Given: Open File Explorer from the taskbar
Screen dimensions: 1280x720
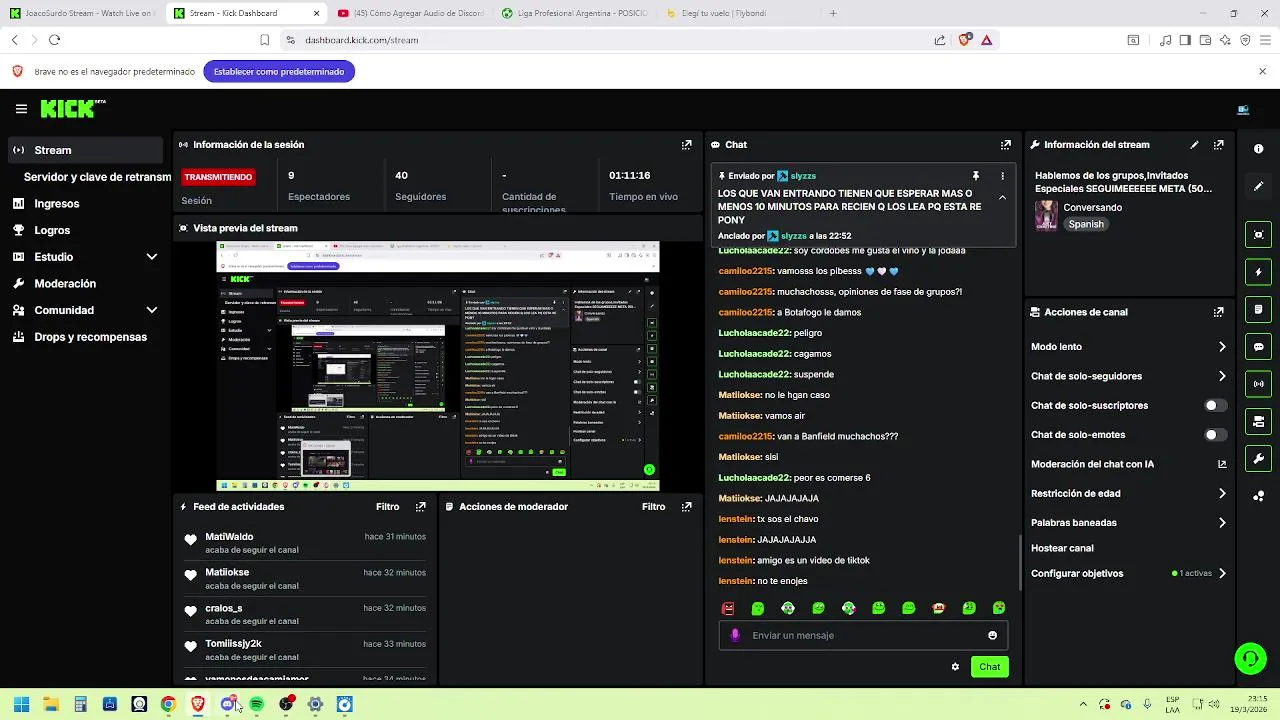Looking at the screenshot, I should click(x=51, y=704).
